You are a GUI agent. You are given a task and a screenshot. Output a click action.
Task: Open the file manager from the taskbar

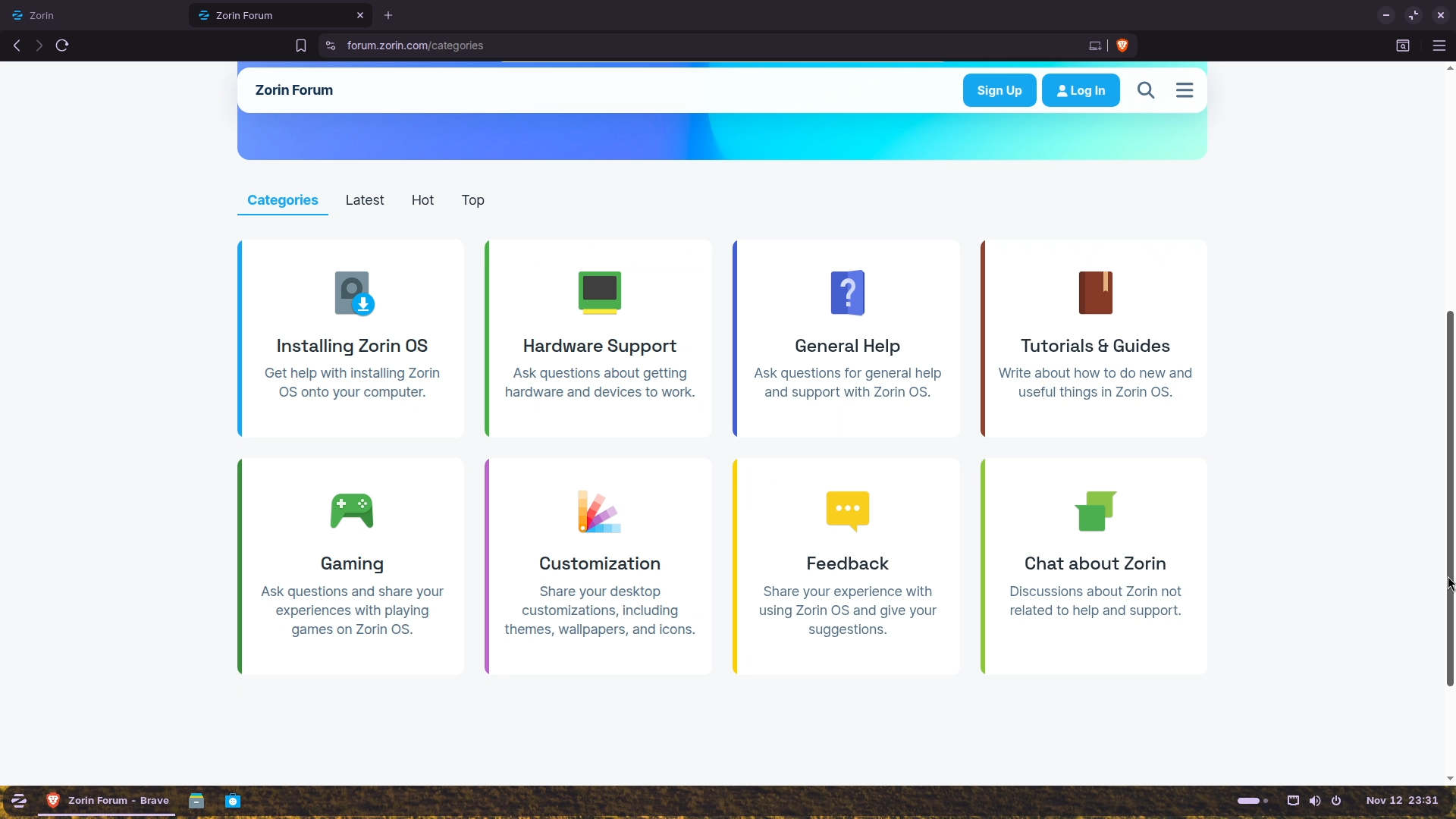[196, 801]
